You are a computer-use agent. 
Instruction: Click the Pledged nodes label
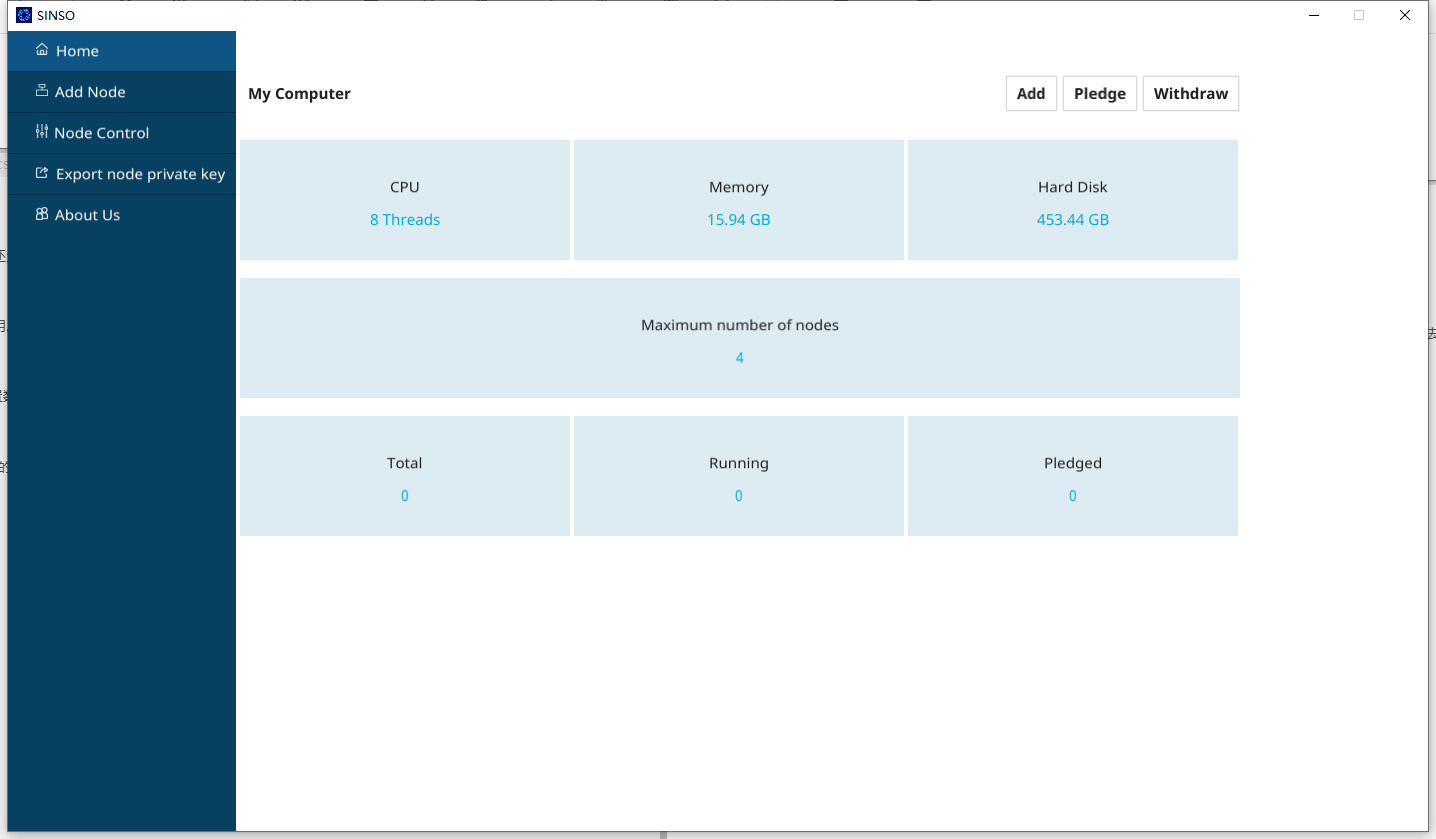coord(1072,463)
